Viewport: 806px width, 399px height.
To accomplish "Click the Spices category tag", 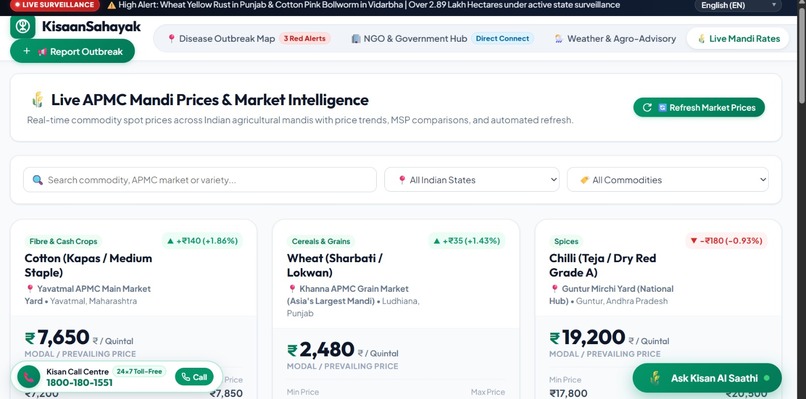I will pyautogui.click(x=566, y=241).
